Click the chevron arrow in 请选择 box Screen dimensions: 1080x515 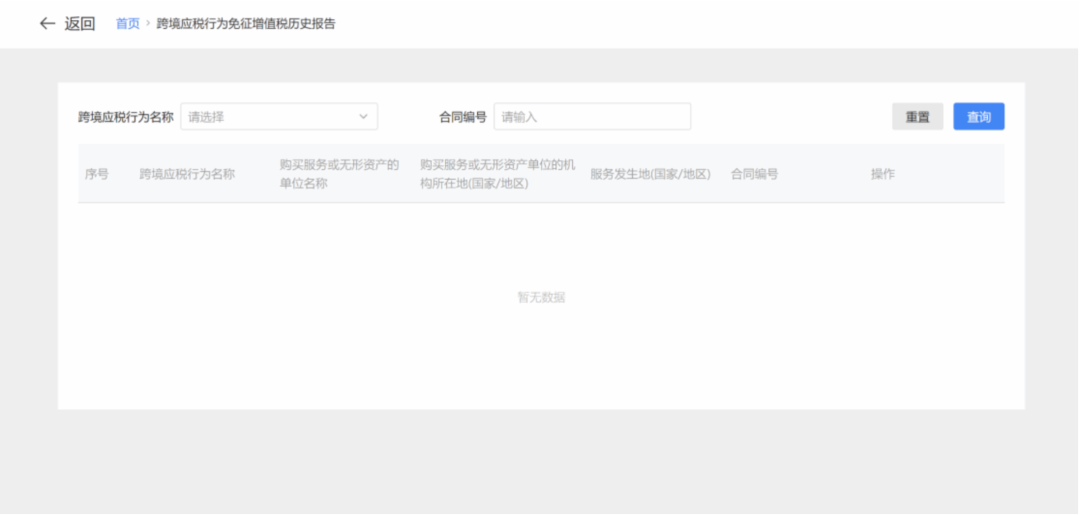click(364, 117)
